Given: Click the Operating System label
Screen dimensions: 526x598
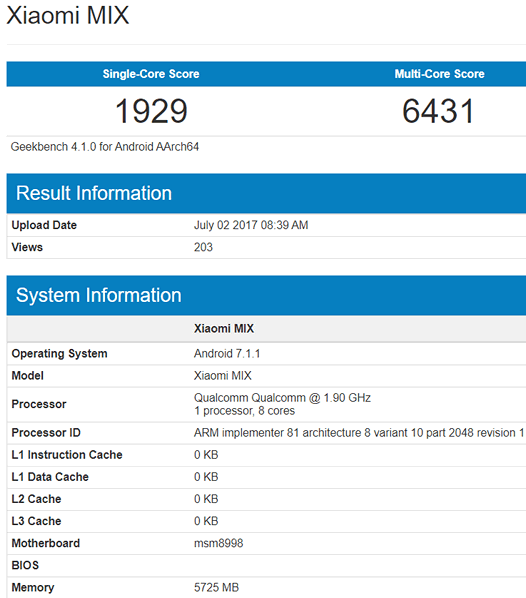Looking at the screenshot, I should pyautogui.click(x=59, y=354).
